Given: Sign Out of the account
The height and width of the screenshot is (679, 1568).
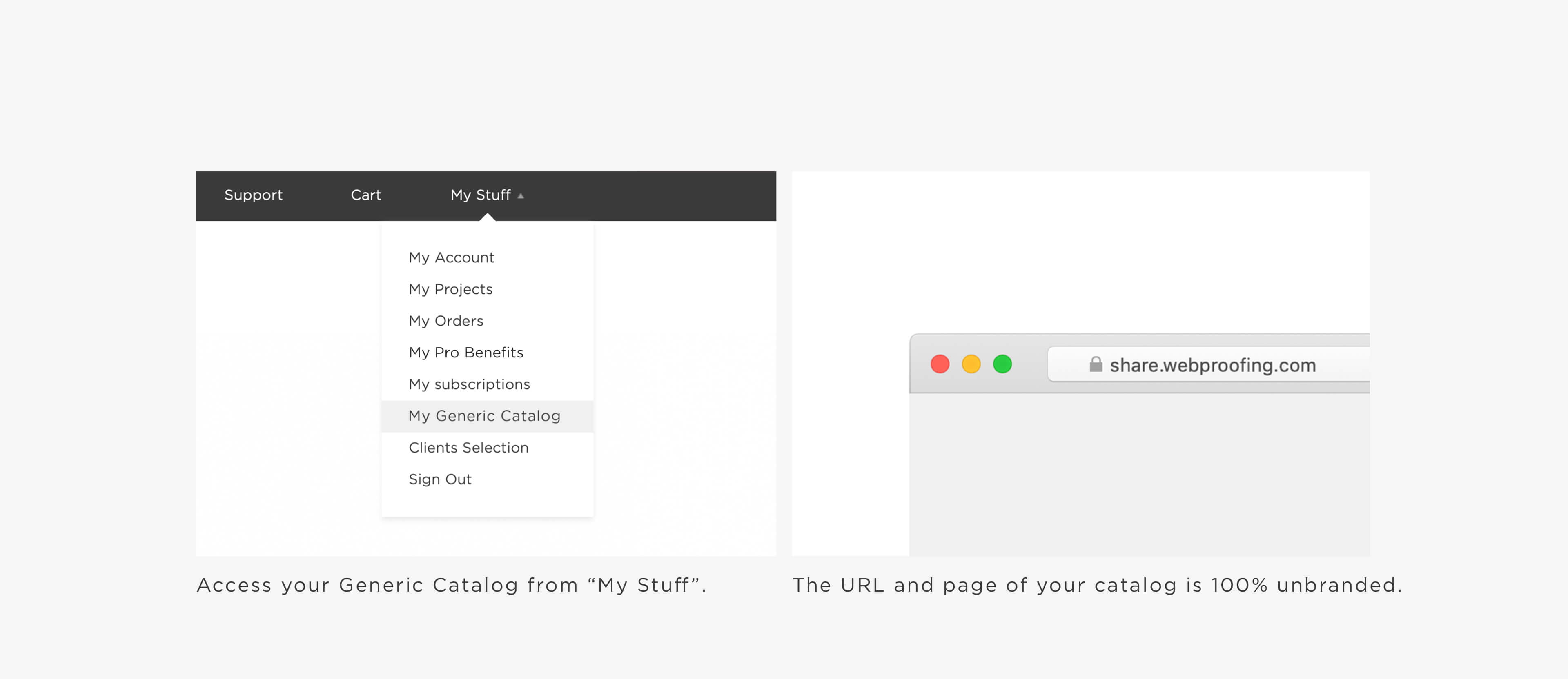Looking at the screenshot, I should [x=439, y=479].
